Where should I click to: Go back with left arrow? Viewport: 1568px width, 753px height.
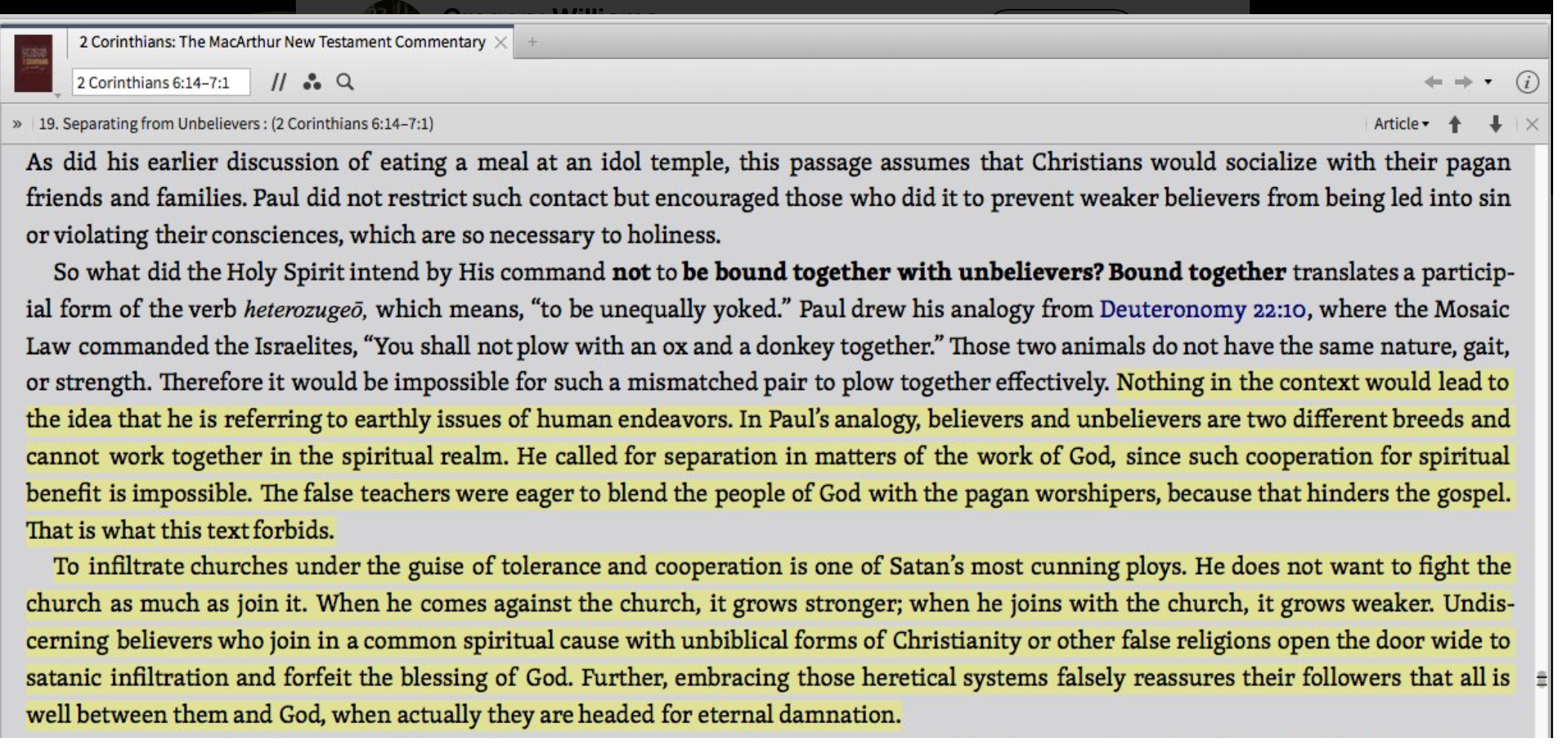coord(1432,82)
